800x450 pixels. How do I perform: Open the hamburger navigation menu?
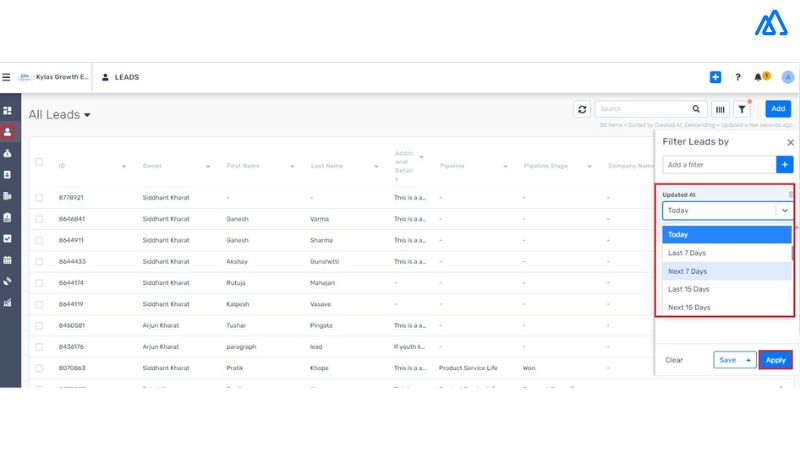point(6,77)
